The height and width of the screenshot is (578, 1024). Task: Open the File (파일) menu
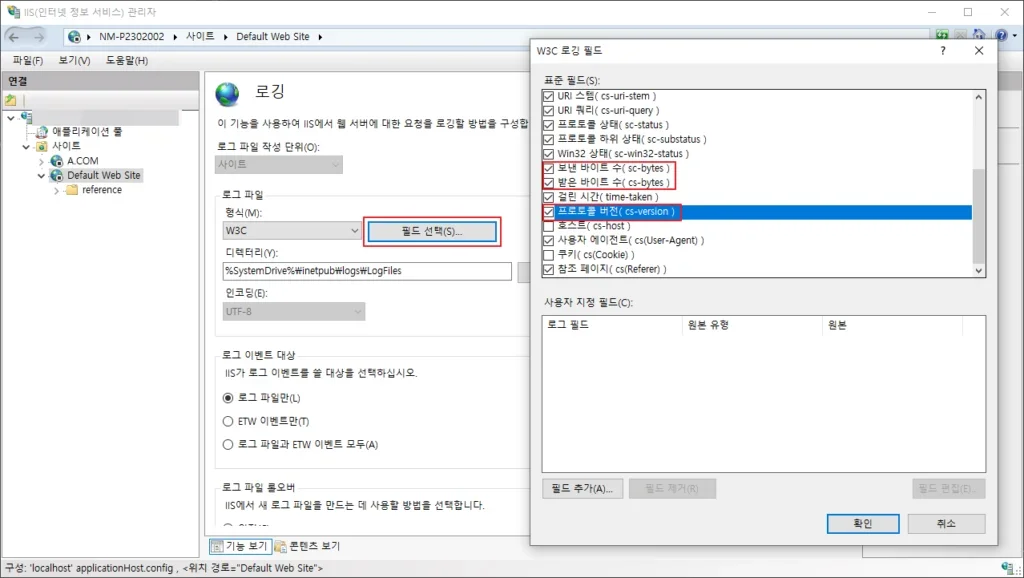coord(27,60)
